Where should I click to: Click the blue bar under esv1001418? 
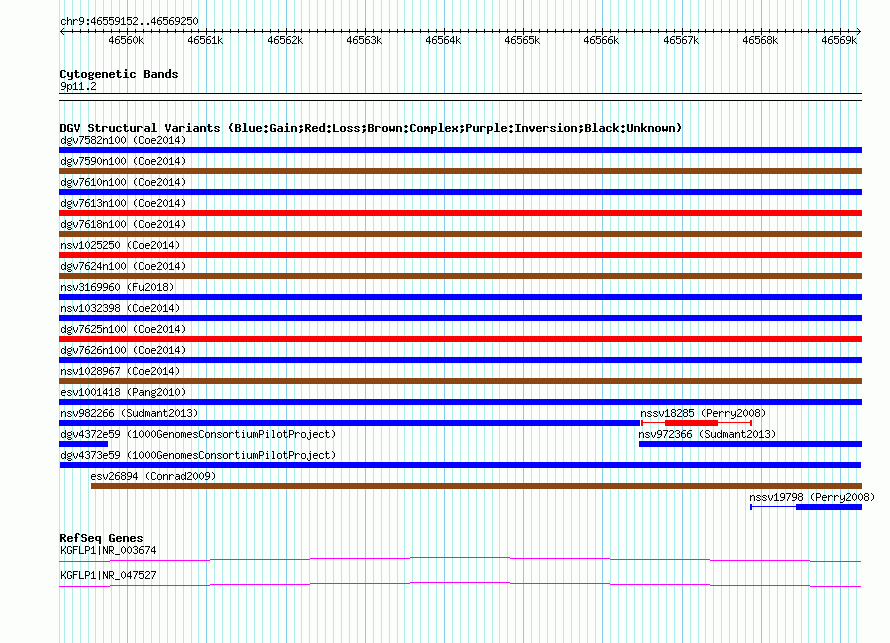click(x=460, y=402)
